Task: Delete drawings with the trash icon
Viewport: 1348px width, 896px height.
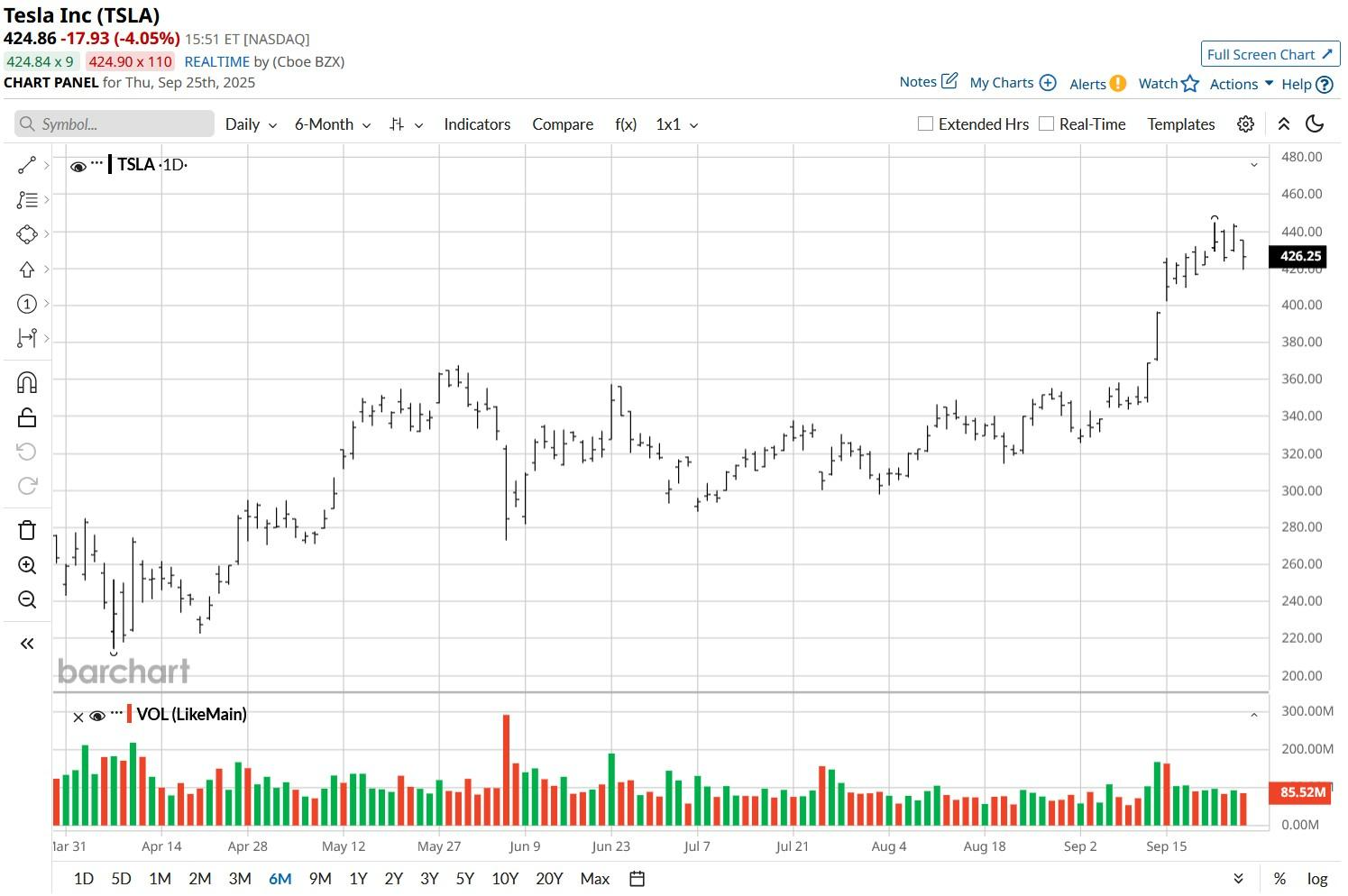Action: (27, 530)
